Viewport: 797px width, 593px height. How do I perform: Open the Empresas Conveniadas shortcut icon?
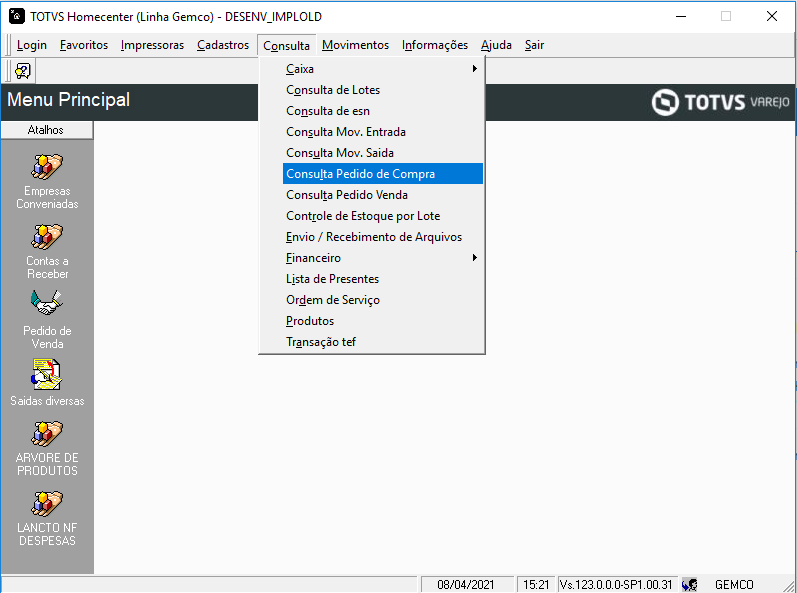(47, 167)
